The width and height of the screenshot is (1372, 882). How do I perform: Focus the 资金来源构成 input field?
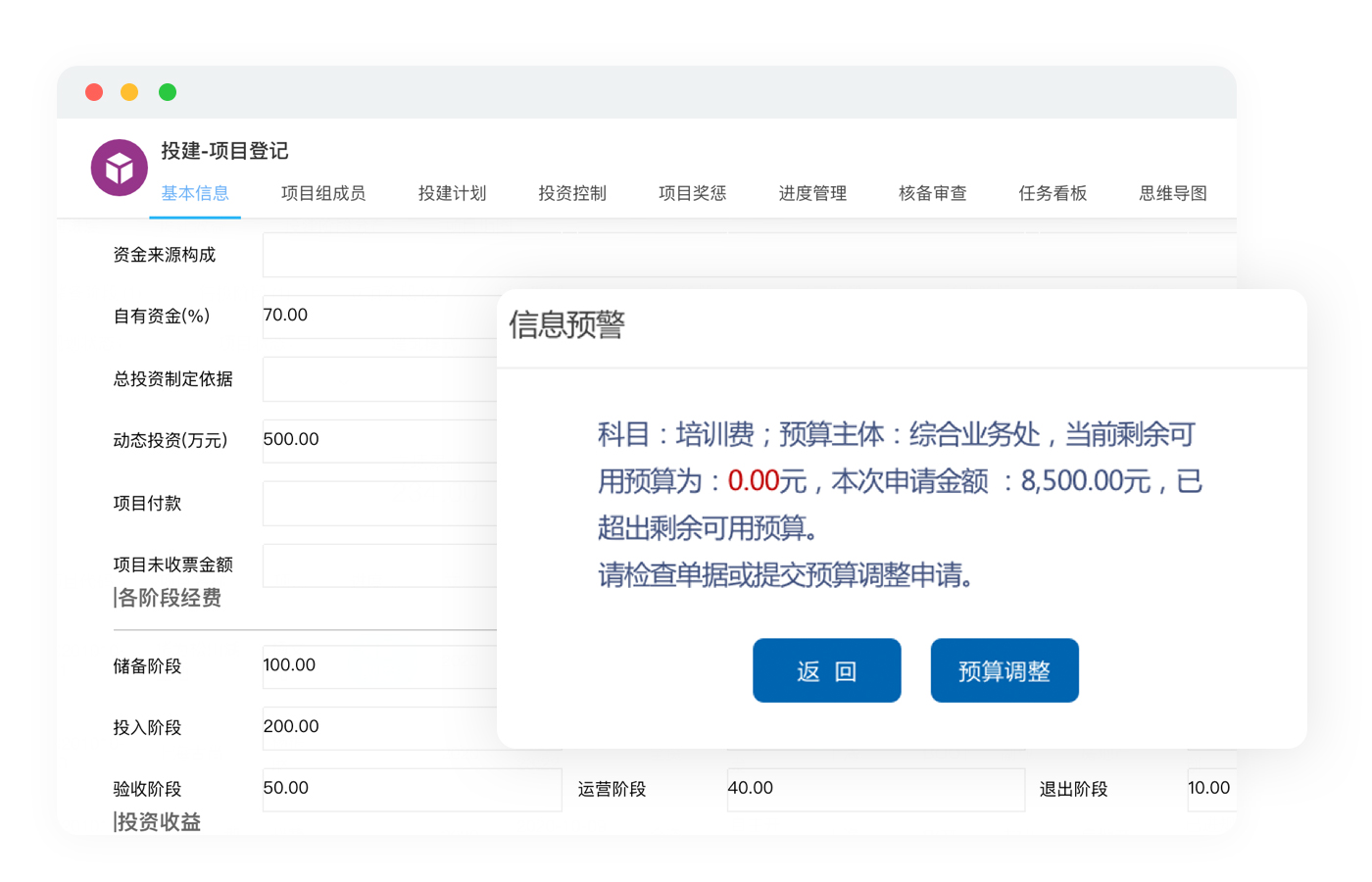pyautogui.click(x=749, y=255)
